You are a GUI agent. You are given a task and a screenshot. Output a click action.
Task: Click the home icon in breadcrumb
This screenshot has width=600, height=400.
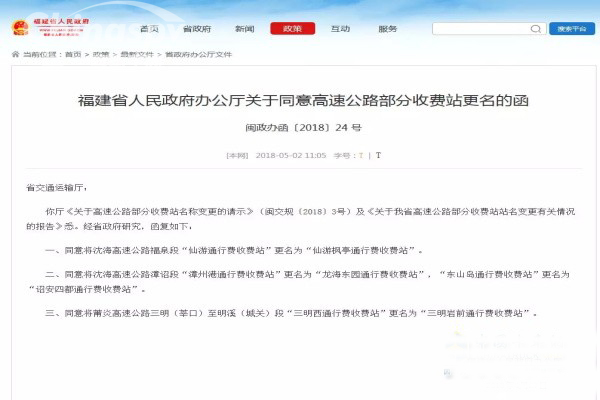(x=15, y=54)
